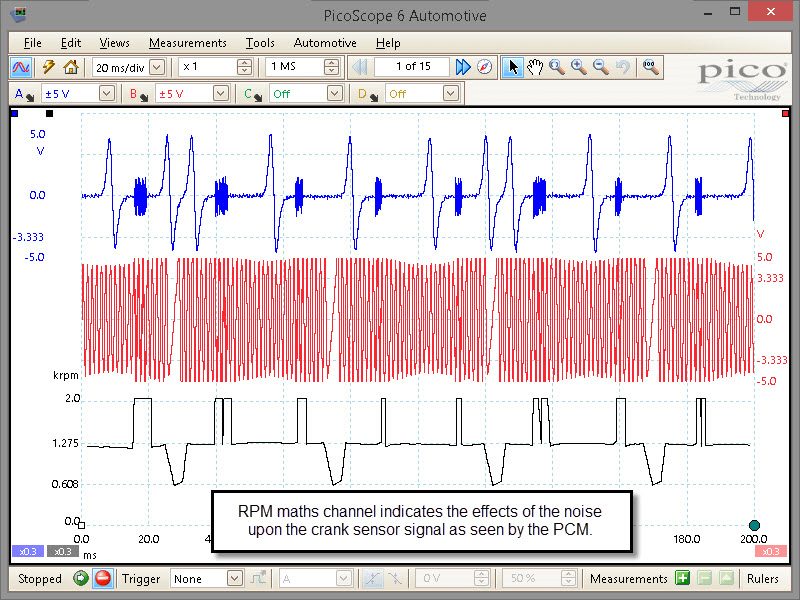The width and height of the screenshot is (800, 600).
Task: Click the advanced trigger icon
Action: coord(259,579)
